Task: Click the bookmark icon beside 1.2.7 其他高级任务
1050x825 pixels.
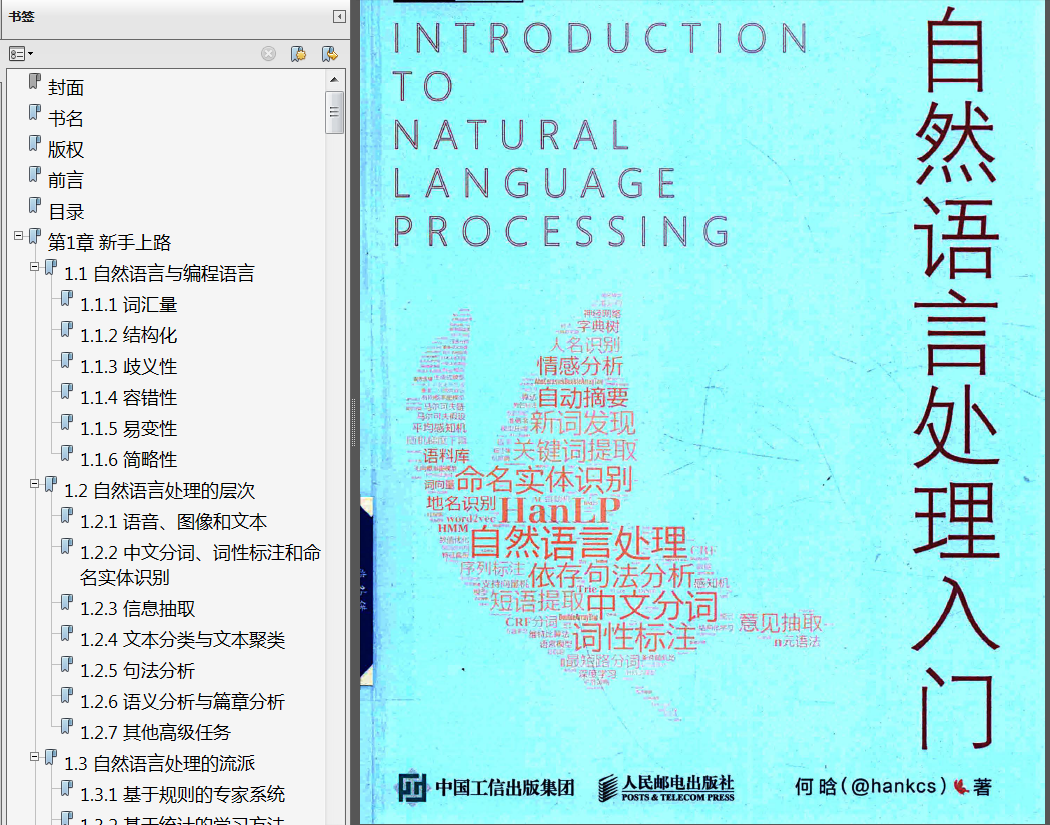Action: coord(67,727)
